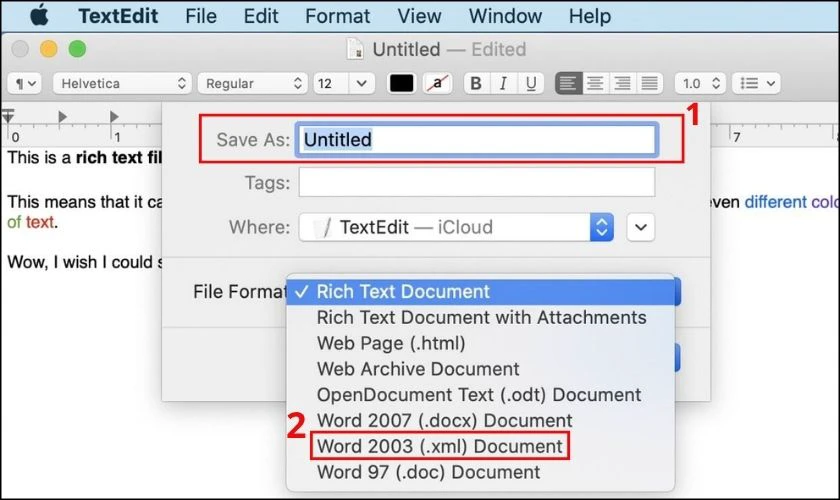Viewport: 840px width, 500px height.
Task: Click the green zoom window button
Action: coord(77,49)
